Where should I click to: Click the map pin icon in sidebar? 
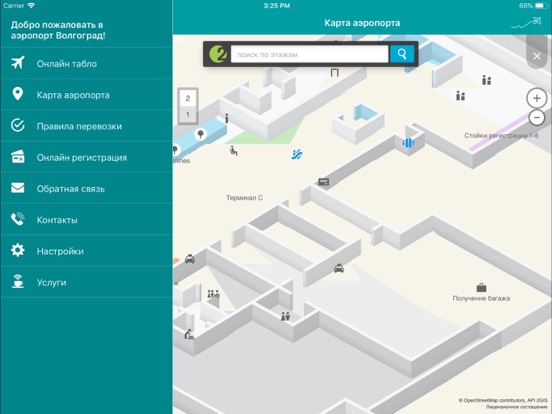[18, 94]
